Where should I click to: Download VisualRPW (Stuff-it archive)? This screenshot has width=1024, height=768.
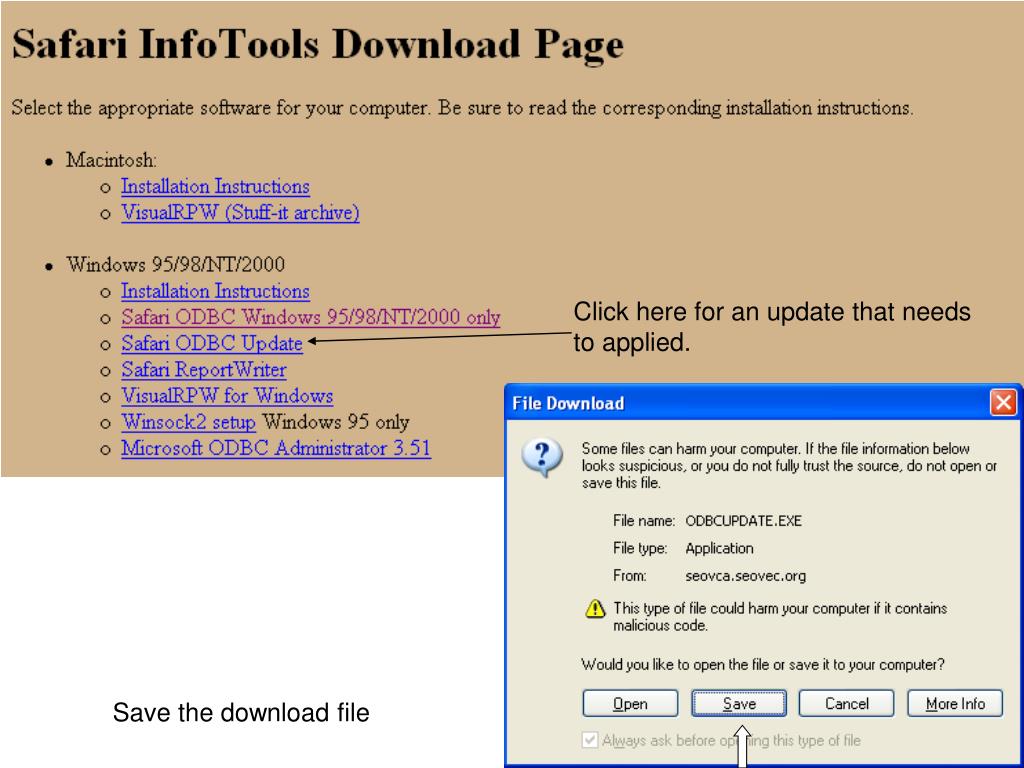240,213
